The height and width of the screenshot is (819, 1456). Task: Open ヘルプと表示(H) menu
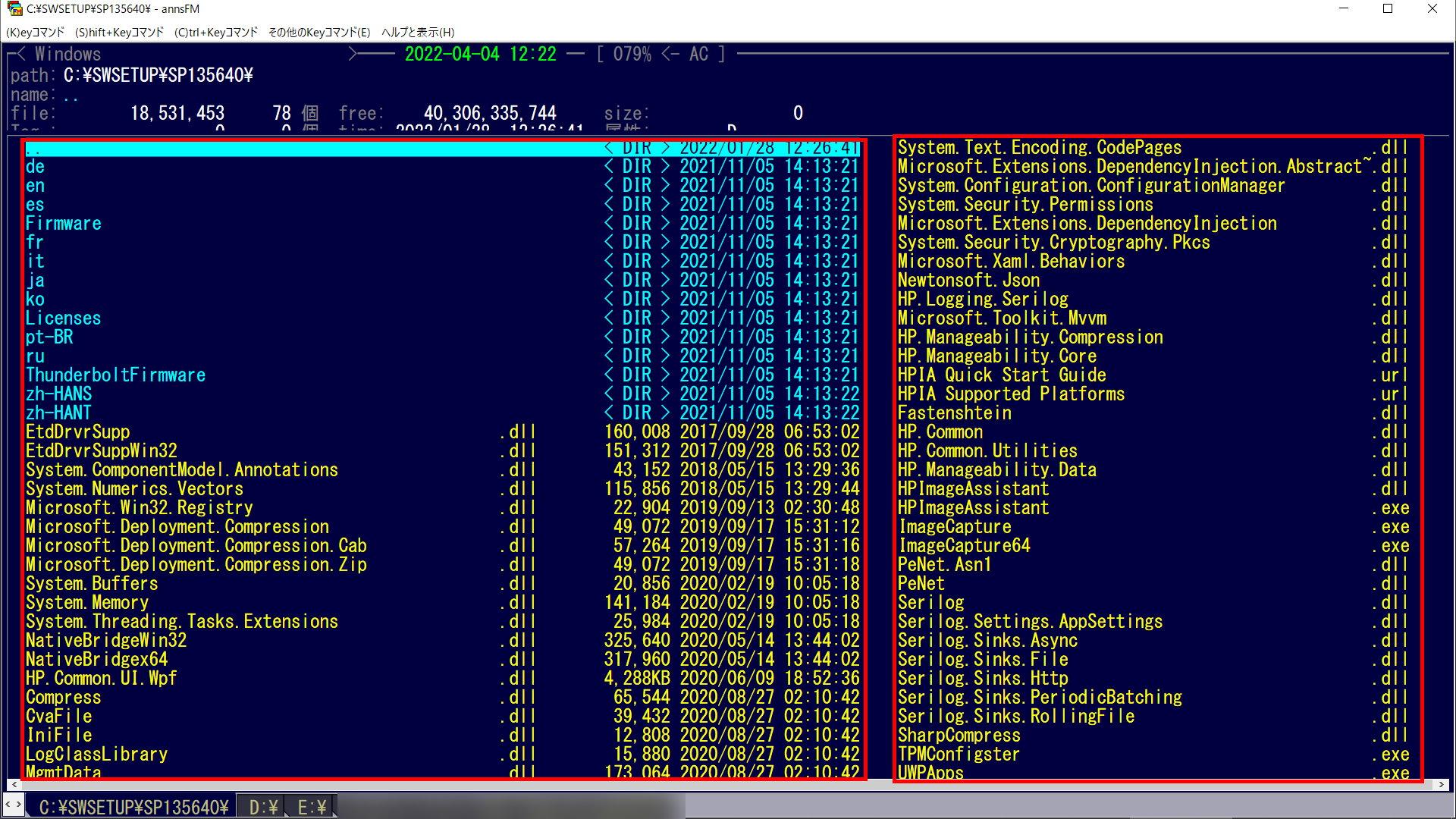click(x=418, y=33)
